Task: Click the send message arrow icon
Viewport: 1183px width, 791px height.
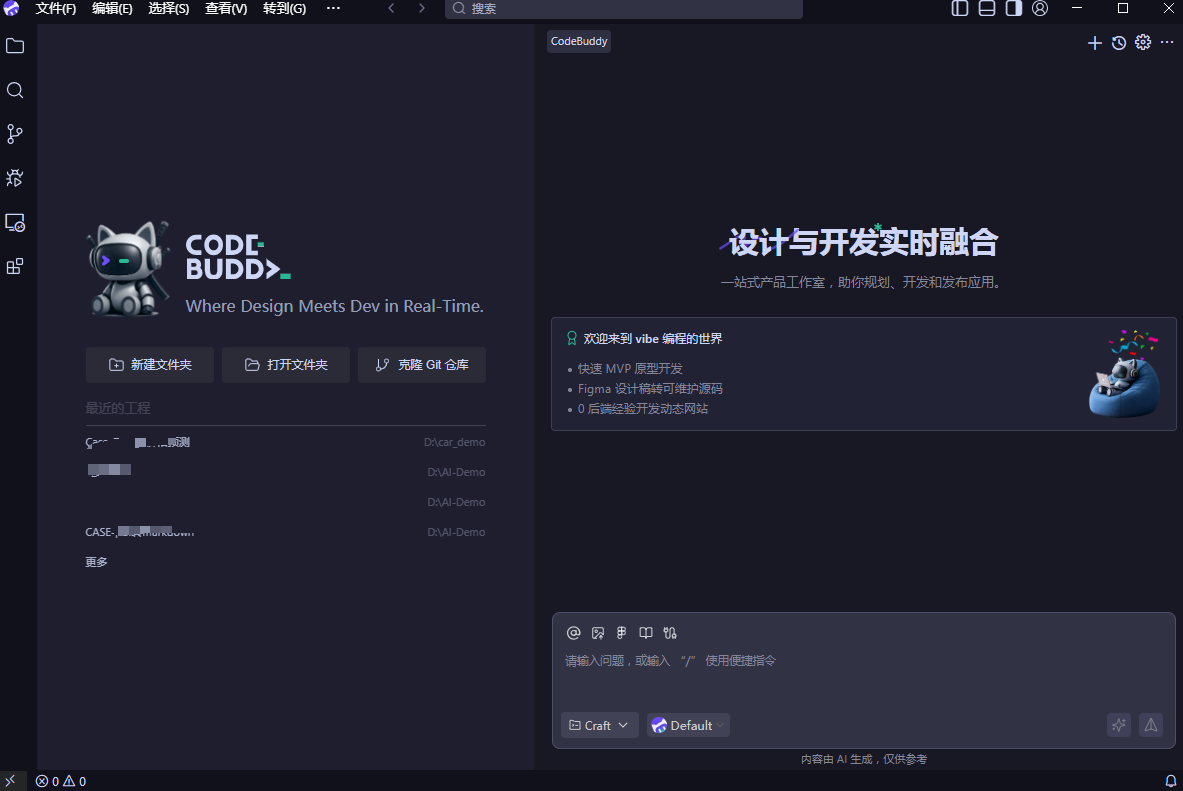Action: click(x=1151, y=725)
